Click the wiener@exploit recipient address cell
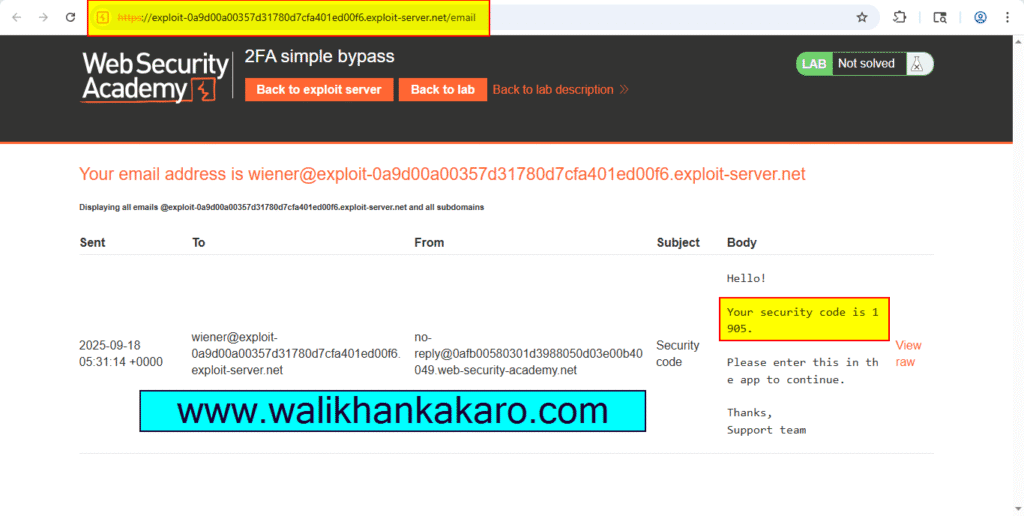 pos(296,353)
